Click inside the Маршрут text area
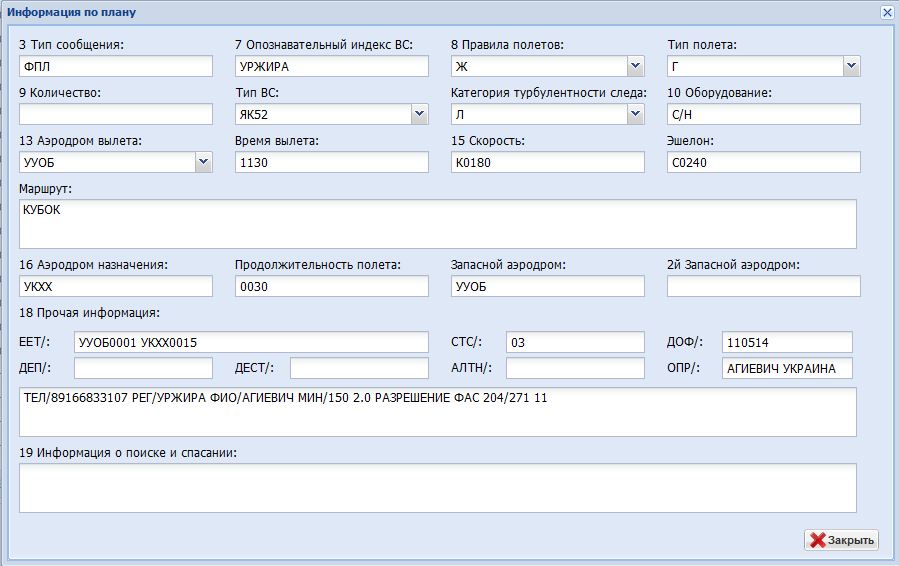The image size is (899, 566). 438,224
